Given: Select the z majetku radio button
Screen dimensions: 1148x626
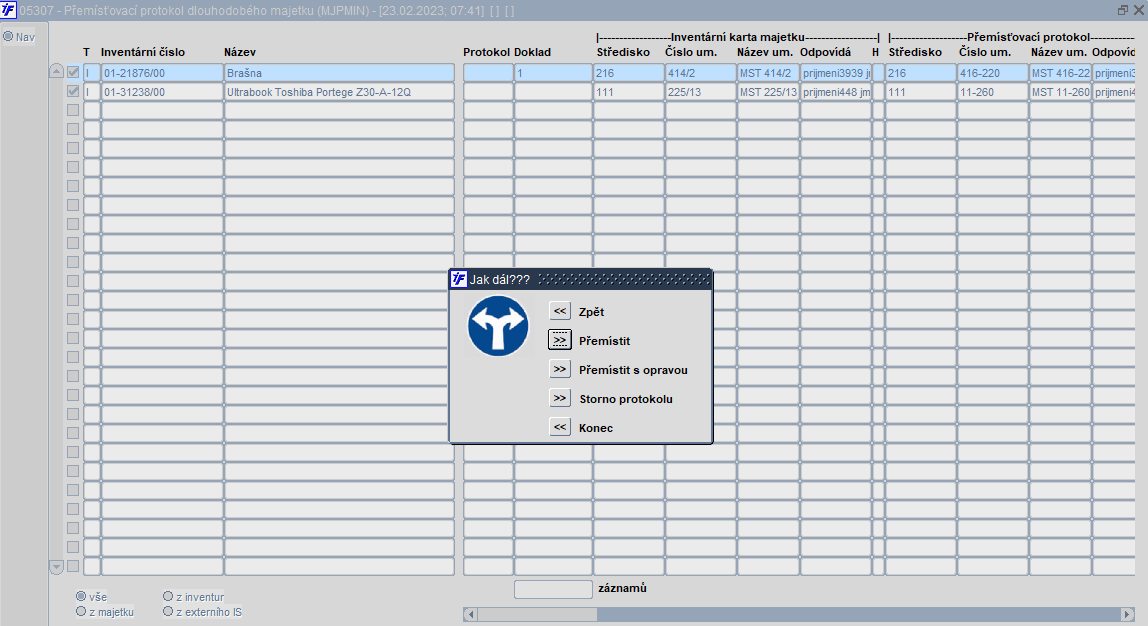Looking at the screenshot, I should (81, 611).
